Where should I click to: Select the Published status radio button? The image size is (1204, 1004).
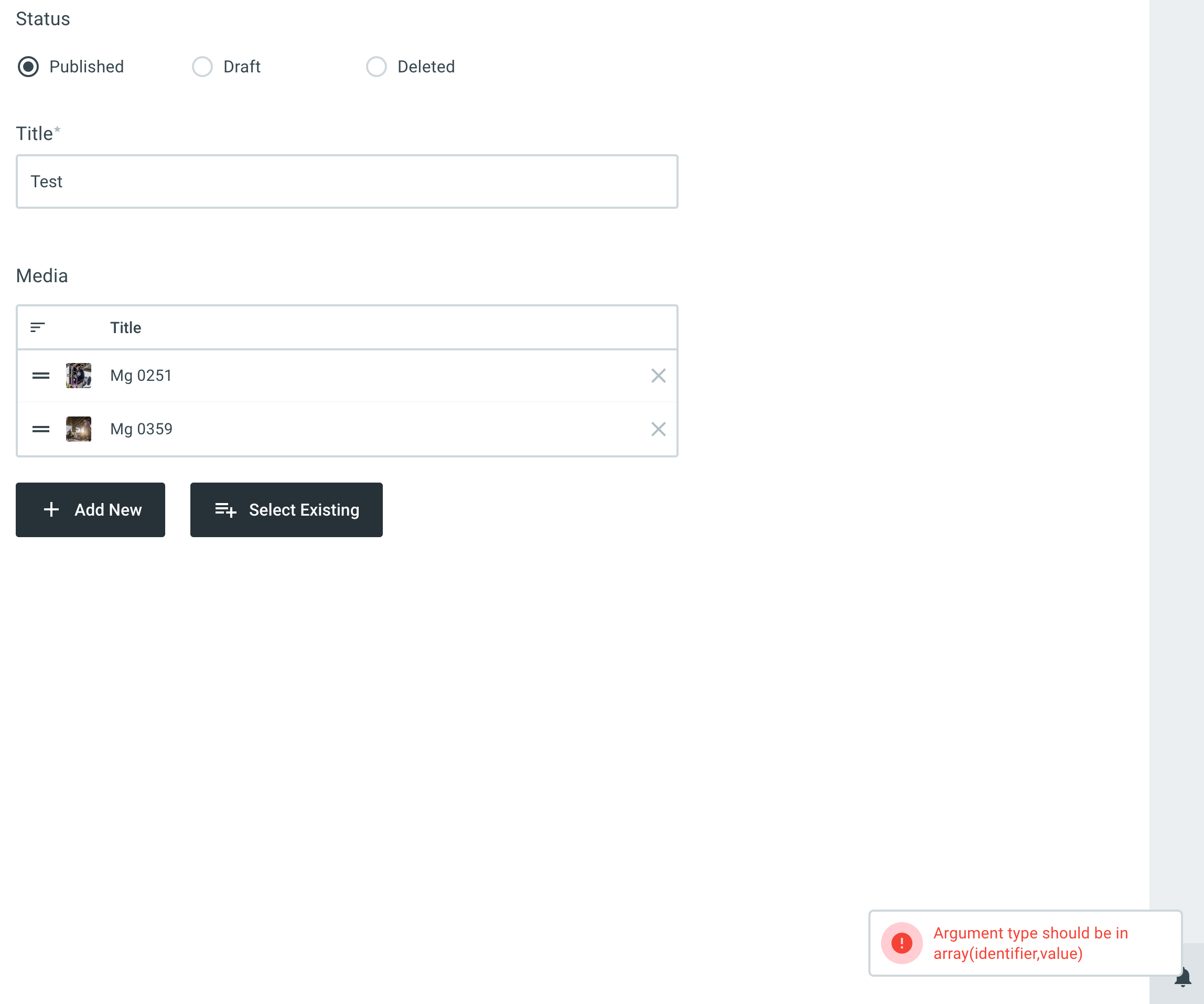(28, 67)
